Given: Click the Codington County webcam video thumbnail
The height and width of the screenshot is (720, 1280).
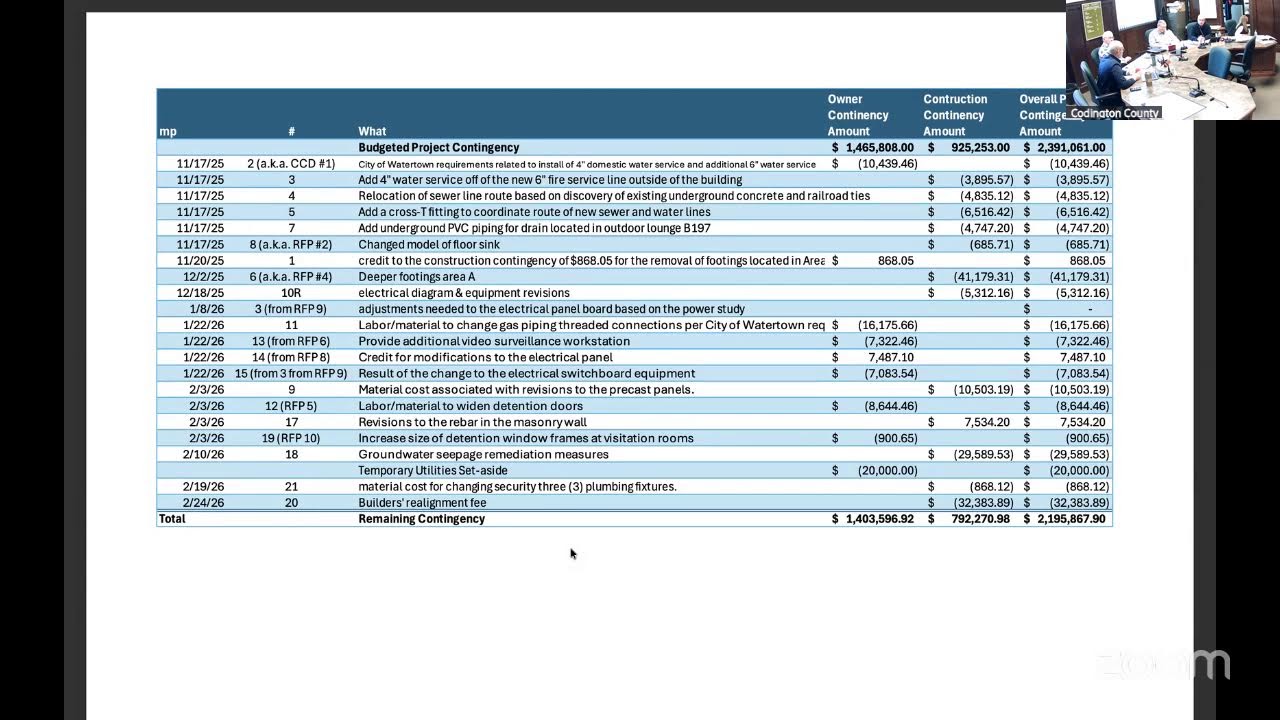Looking at the screenshot, I should click(1173, 60).
